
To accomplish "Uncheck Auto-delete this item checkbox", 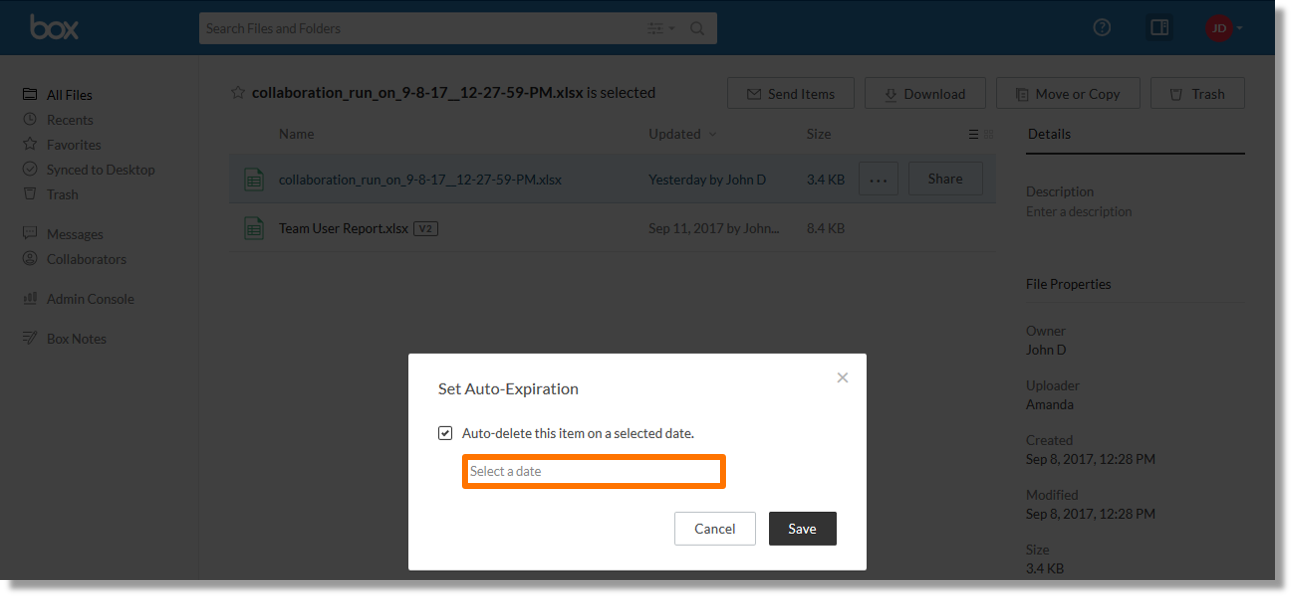I will point(445,433).
